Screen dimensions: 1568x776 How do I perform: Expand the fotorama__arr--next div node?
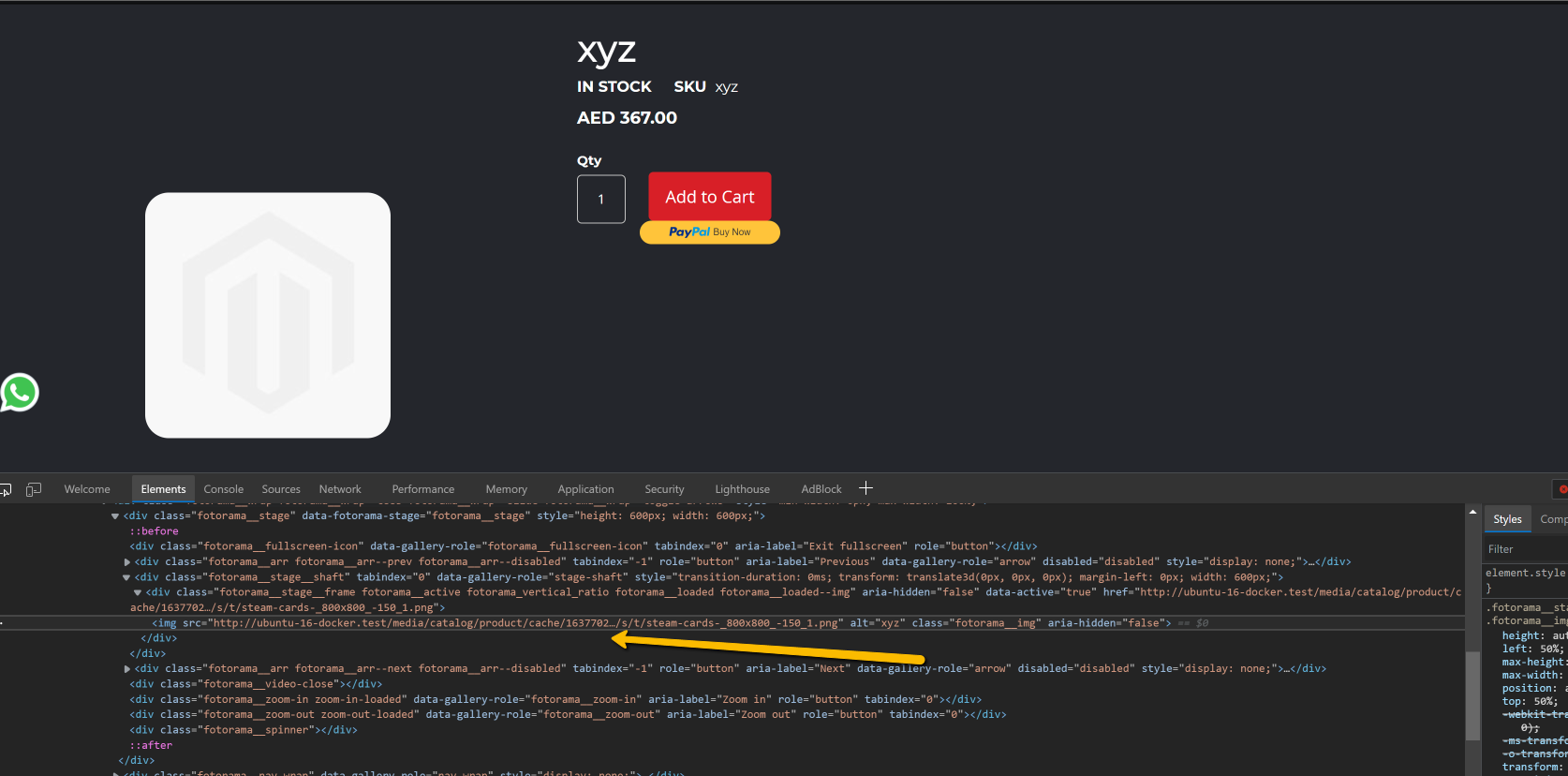[x=127, y=669]
